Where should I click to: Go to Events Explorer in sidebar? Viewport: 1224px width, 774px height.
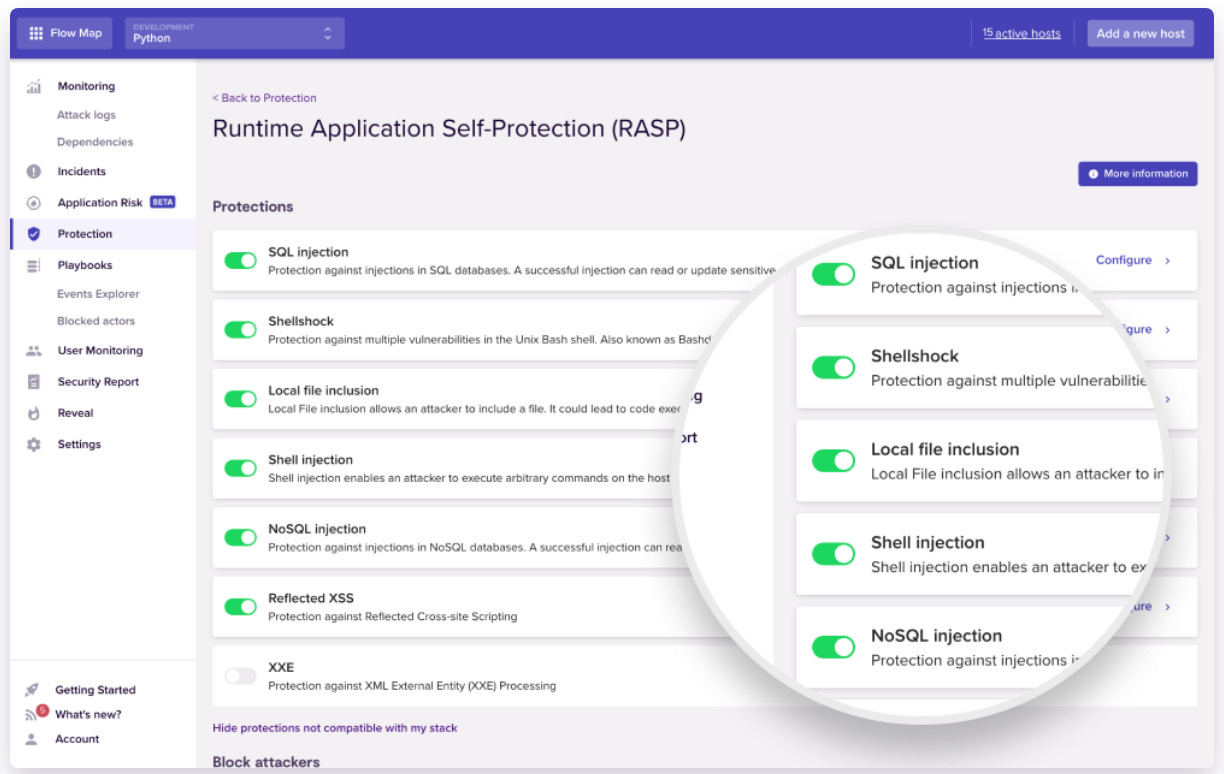tap(98, 294)
